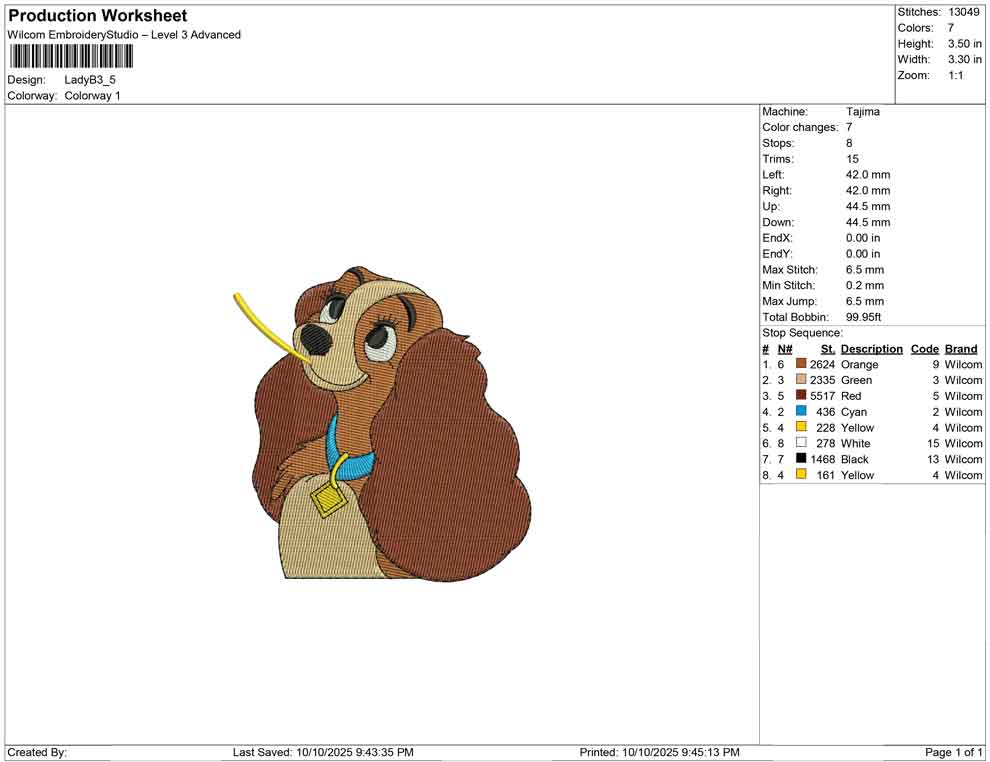The width and height of the screenshot is (990, 762).
Task: Click the Production Worksheet title
Action: click(x=98, y=15)
